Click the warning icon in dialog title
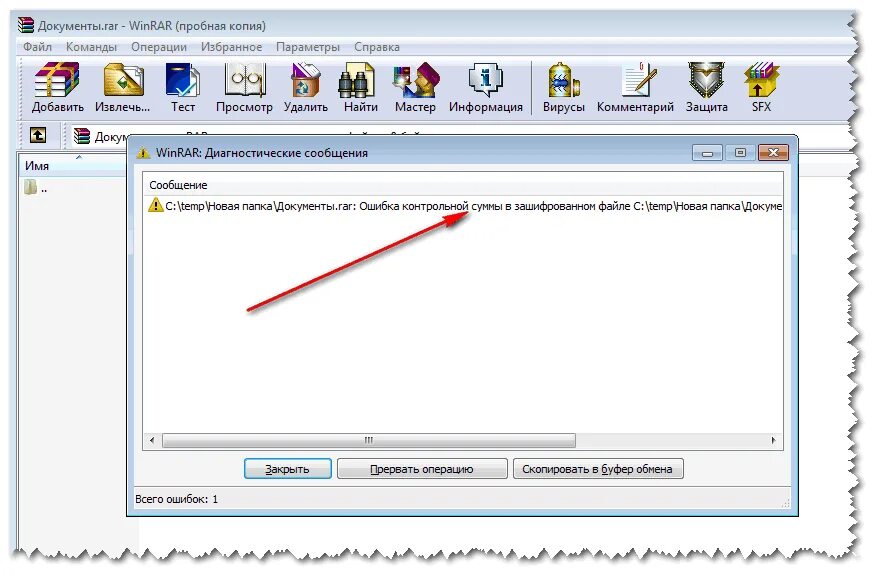Viewport: 876px width, 576px height. (x=143, y=153)
